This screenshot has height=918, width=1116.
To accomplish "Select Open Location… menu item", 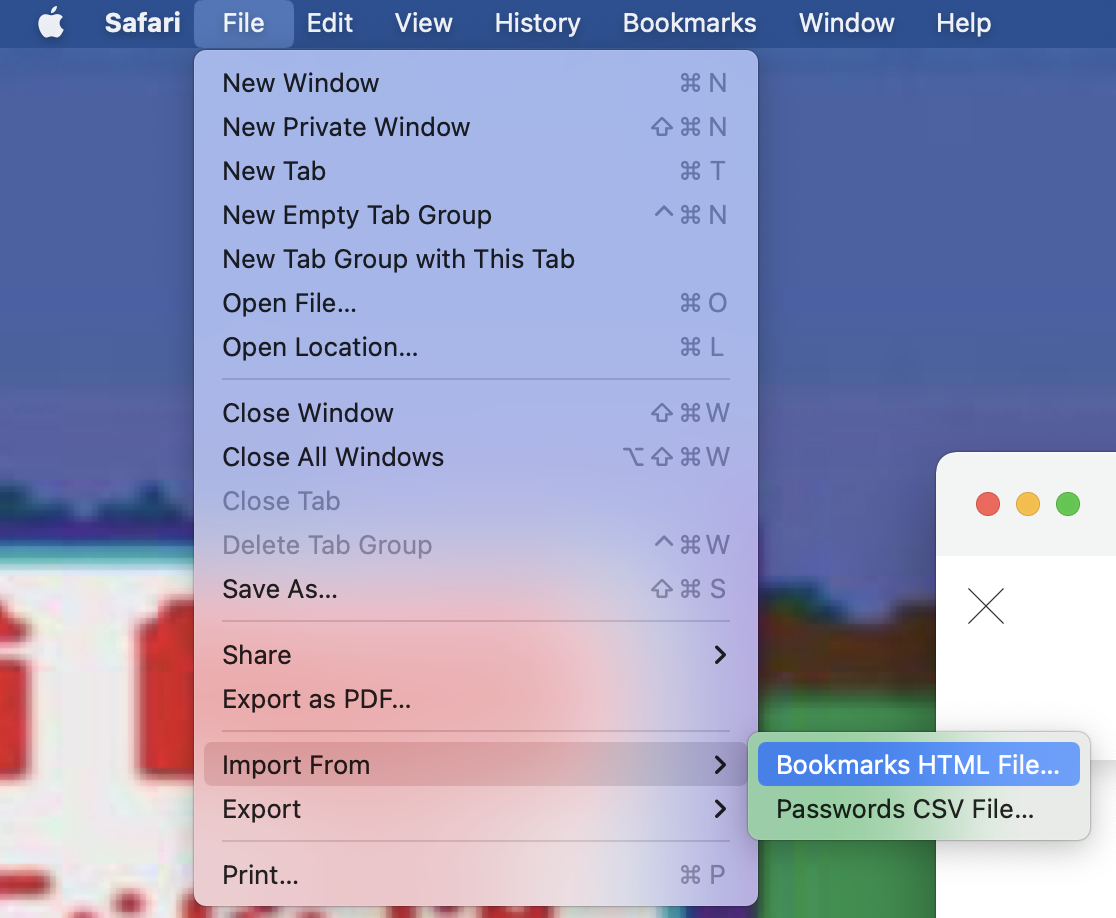I will [475, 348].
